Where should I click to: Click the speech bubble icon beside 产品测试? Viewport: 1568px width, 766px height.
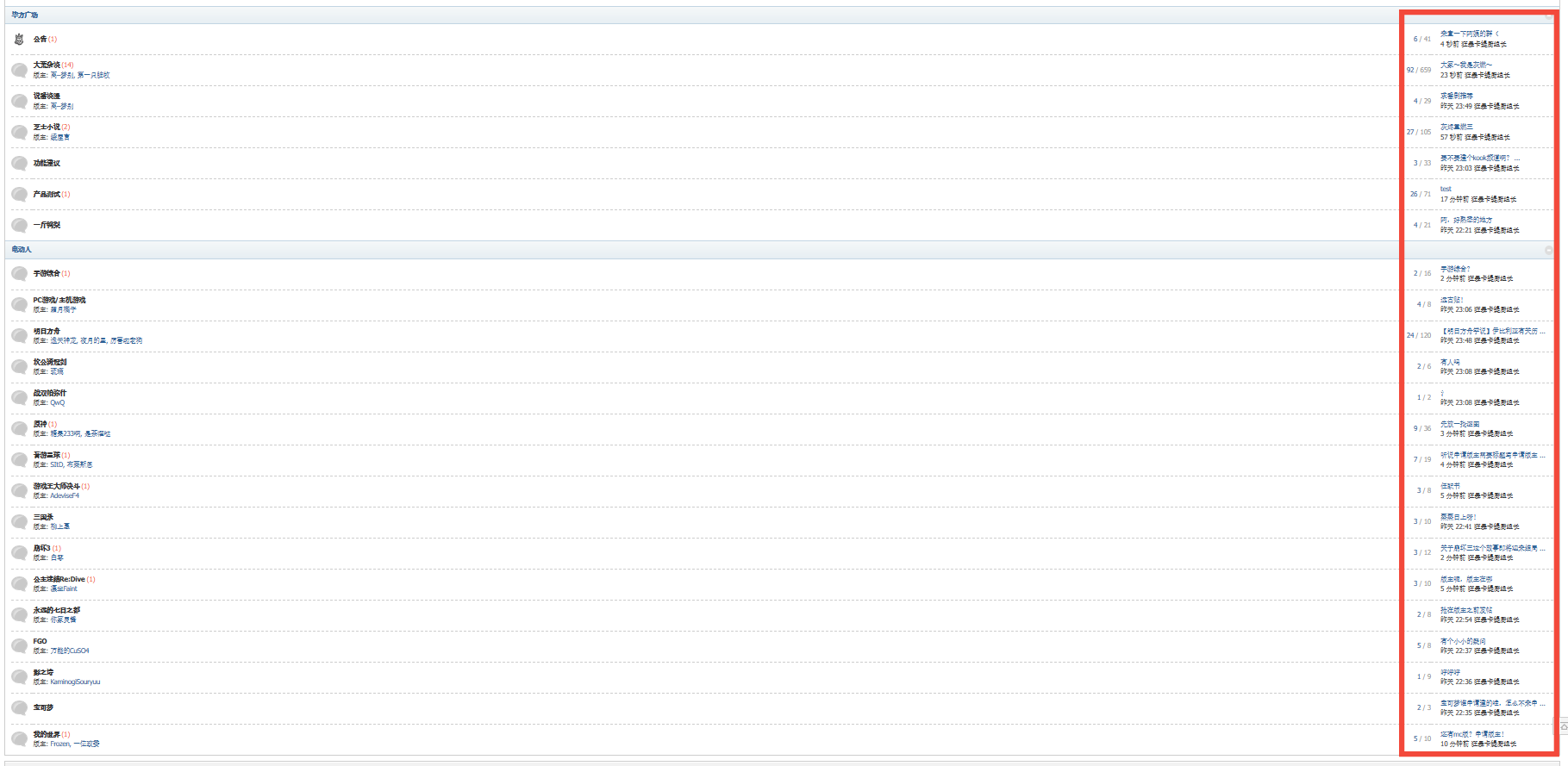click(19, 195)
